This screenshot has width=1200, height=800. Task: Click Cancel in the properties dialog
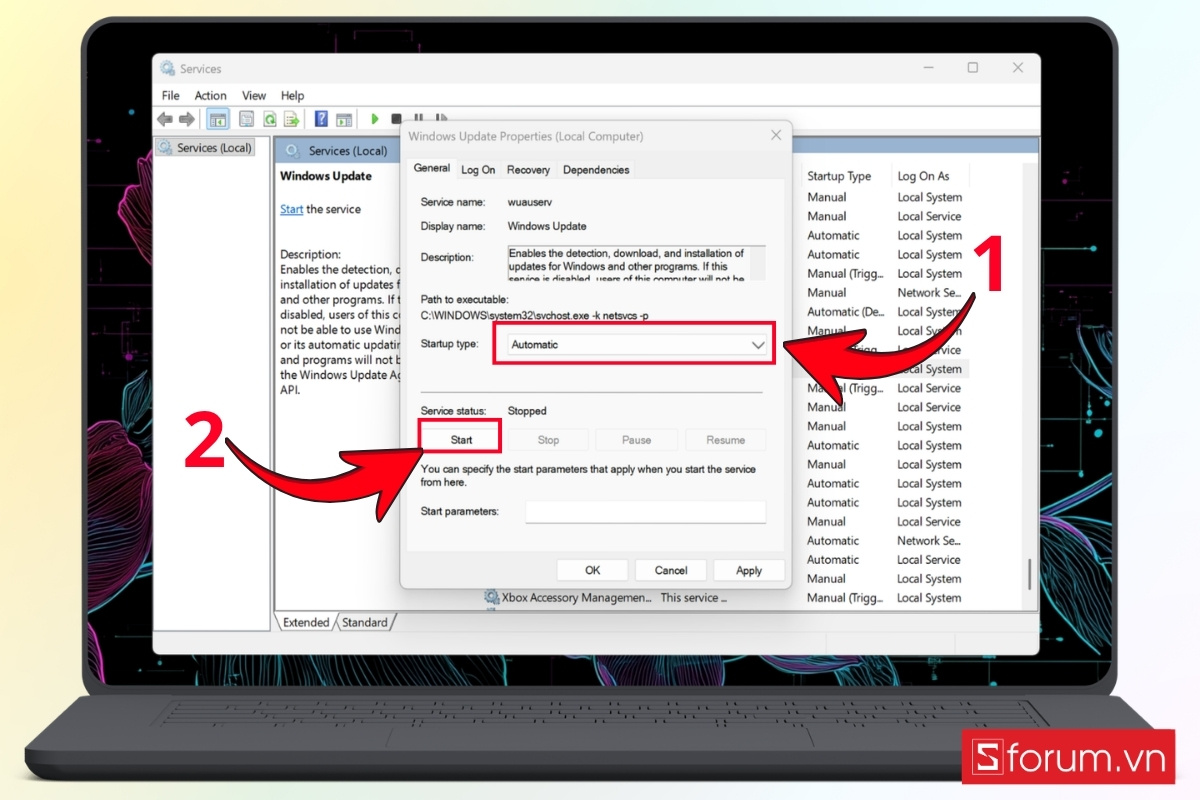pos(671,570)
